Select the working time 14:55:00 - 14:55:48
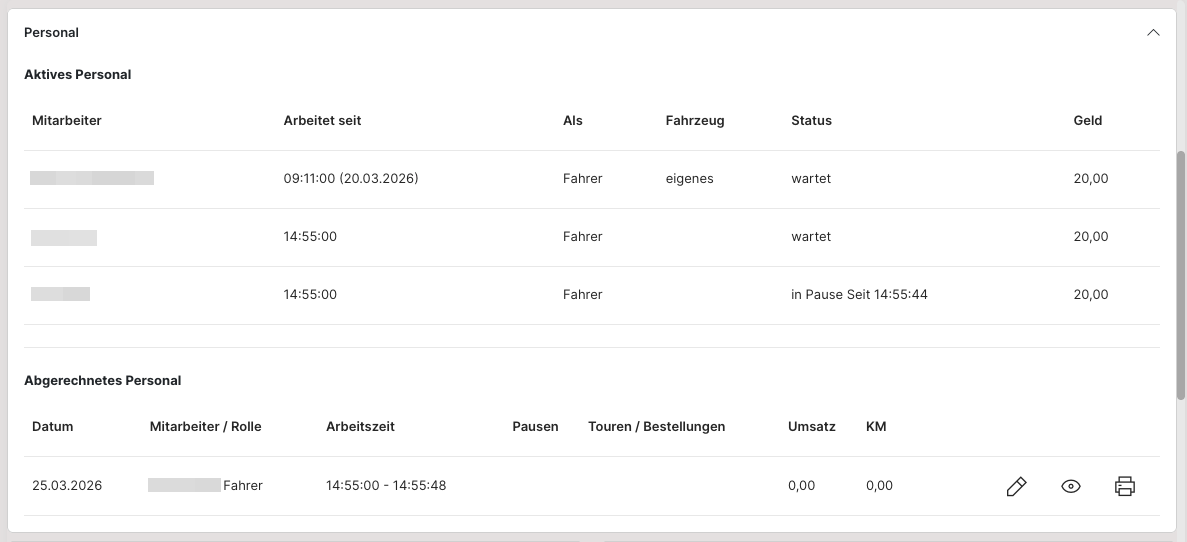This screenshot has width=1187, height=542. click(x=385, y=486)
